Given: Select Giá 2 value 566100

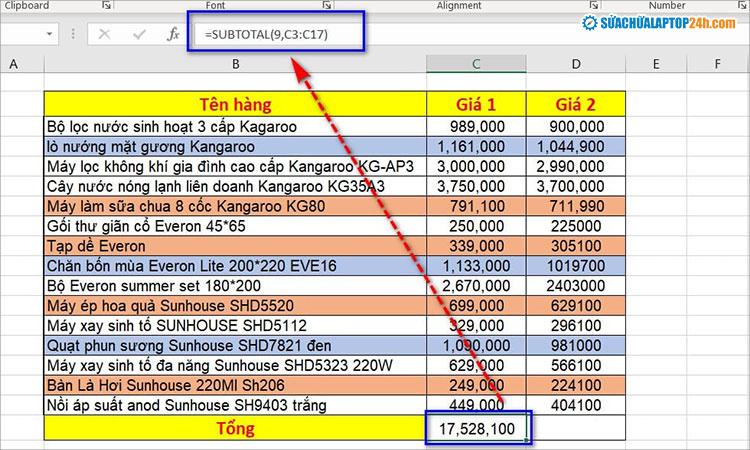Looking at the screenshot, I should [x=576, y=365].
